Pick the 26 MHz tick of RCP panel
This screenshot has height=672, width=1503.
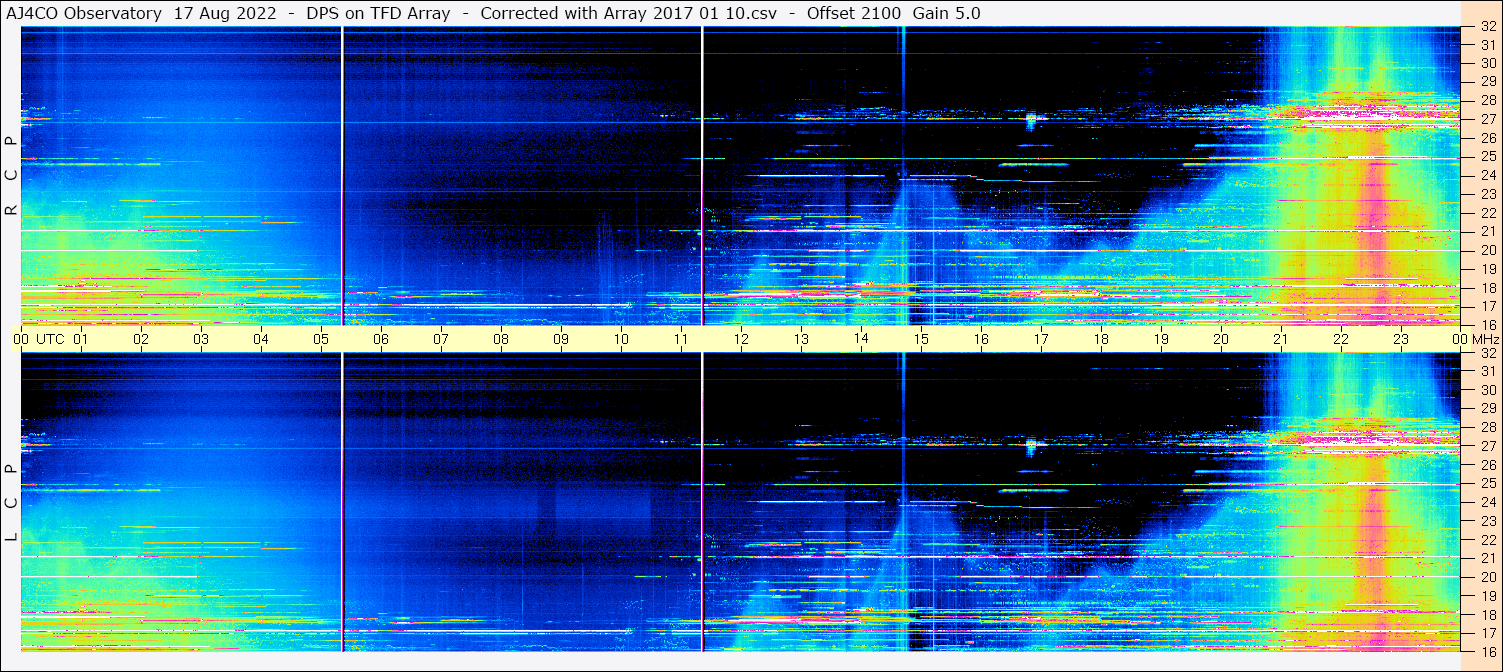click(1488, 138)
